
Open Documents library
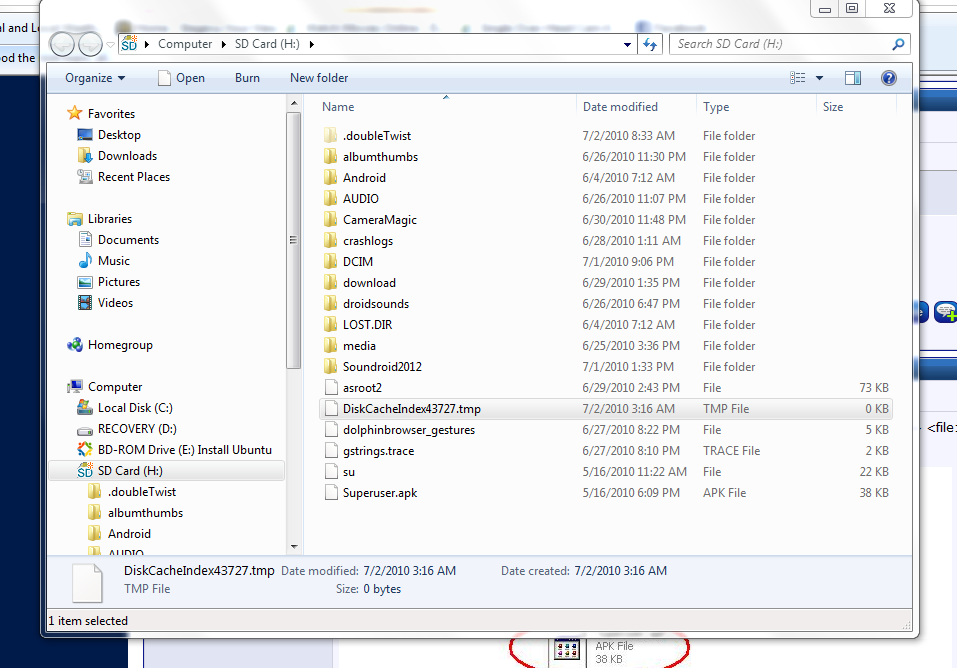pyautogui.click(x=128, y=240)
